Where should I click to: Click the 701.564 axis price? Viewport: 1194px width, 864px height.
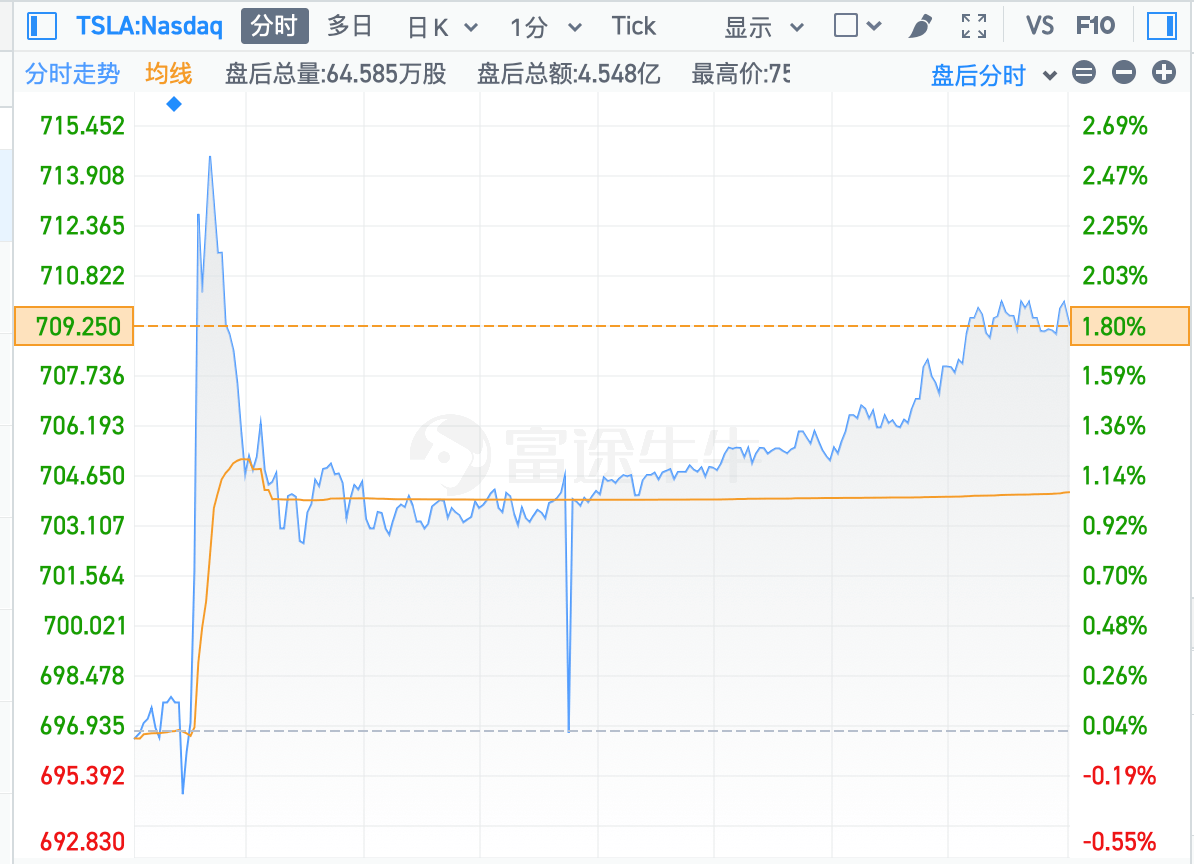tap(82, 575)
